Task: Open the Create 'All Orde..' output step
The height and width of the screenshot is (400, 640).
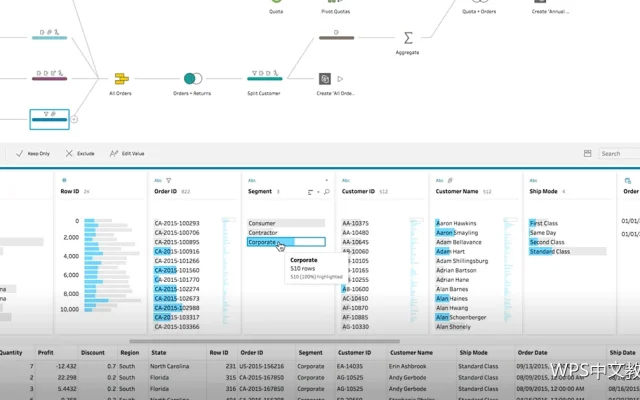Action: click(x=324, y=79)
